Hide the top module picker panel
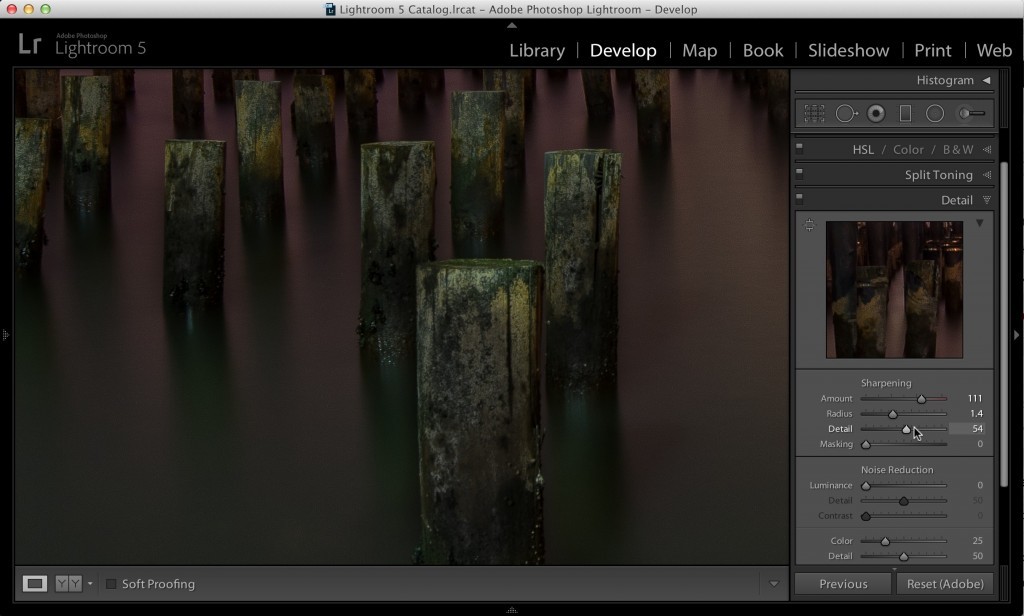Screen dimensions: 1024x616 tap(512, 25)
